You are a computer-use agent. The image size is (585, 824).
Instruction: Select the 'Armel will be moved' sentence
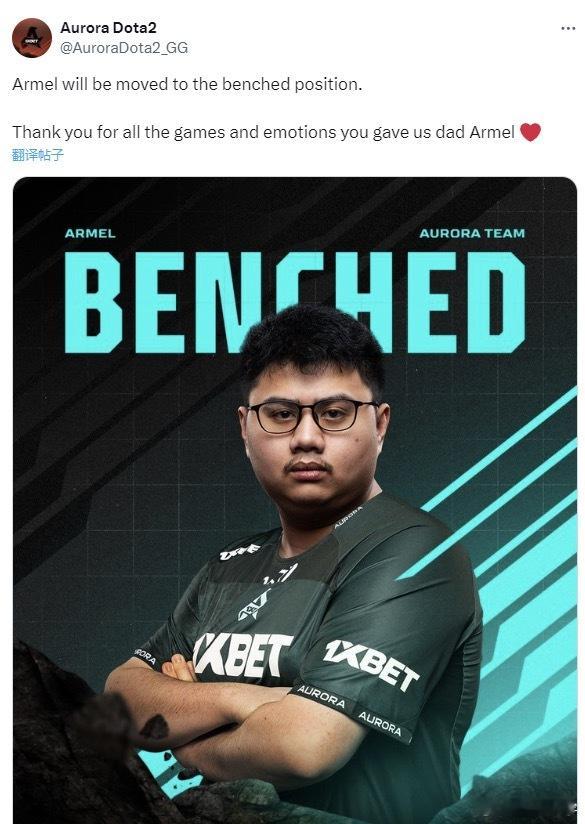pyautogui.click(x=187, y=84)
